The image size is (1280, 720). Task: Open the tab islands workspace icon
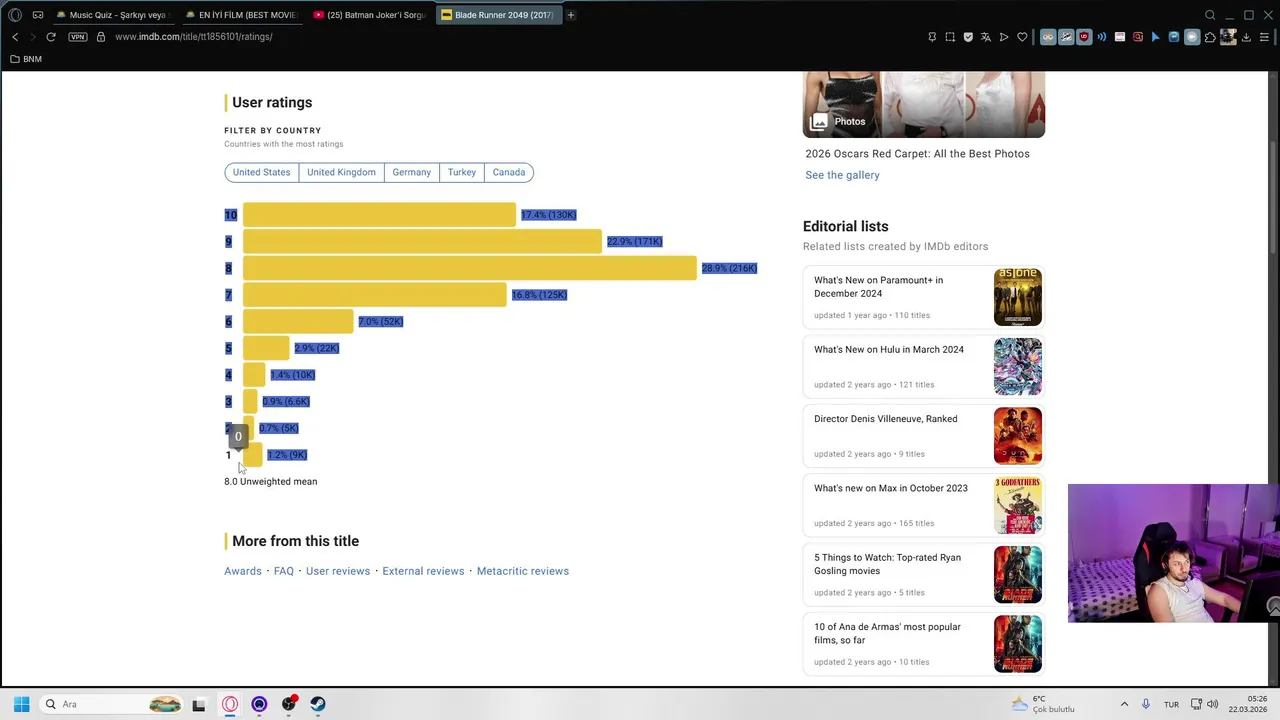(x=38, y=15)
